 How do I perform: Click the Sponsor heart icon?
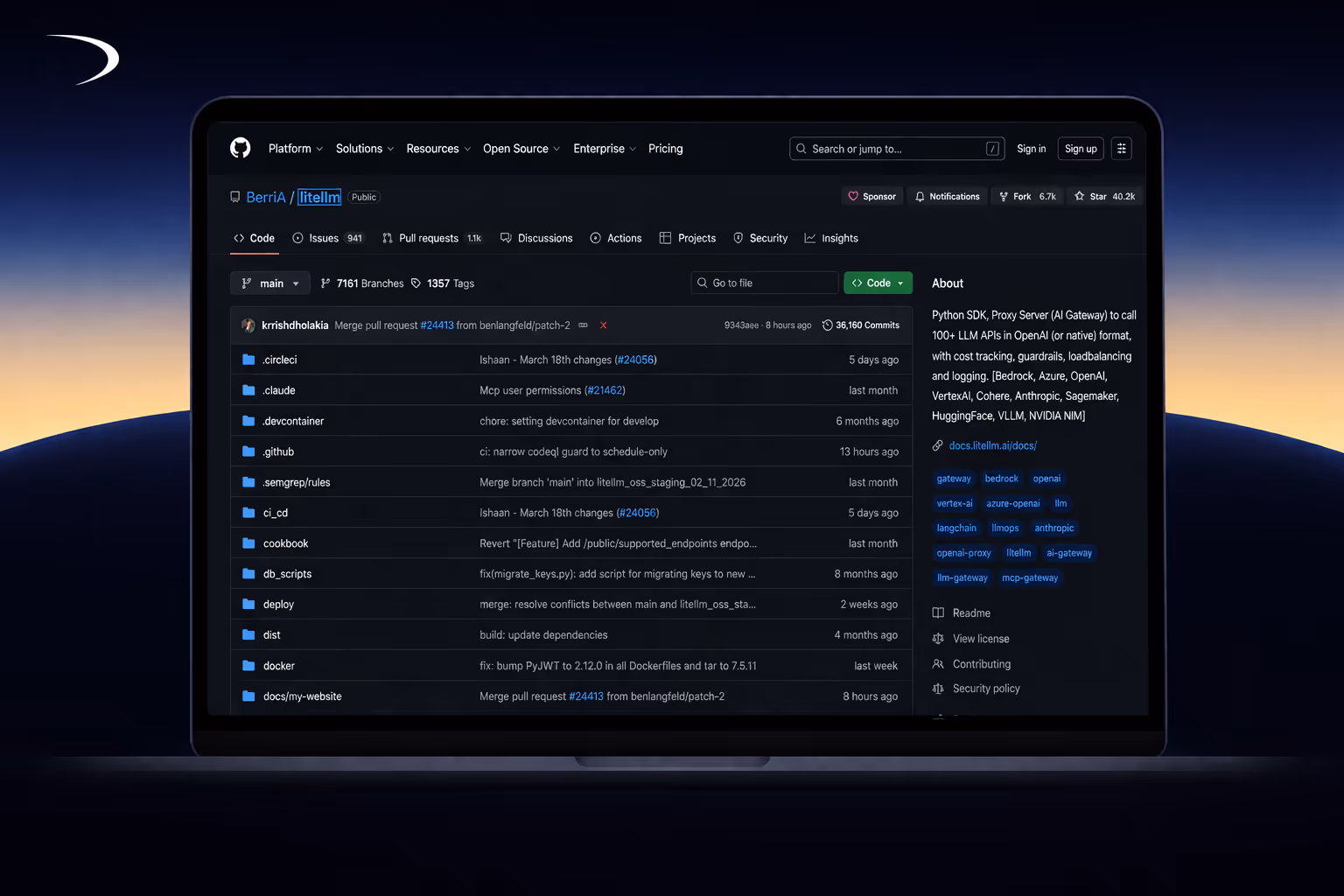(853, 196)
